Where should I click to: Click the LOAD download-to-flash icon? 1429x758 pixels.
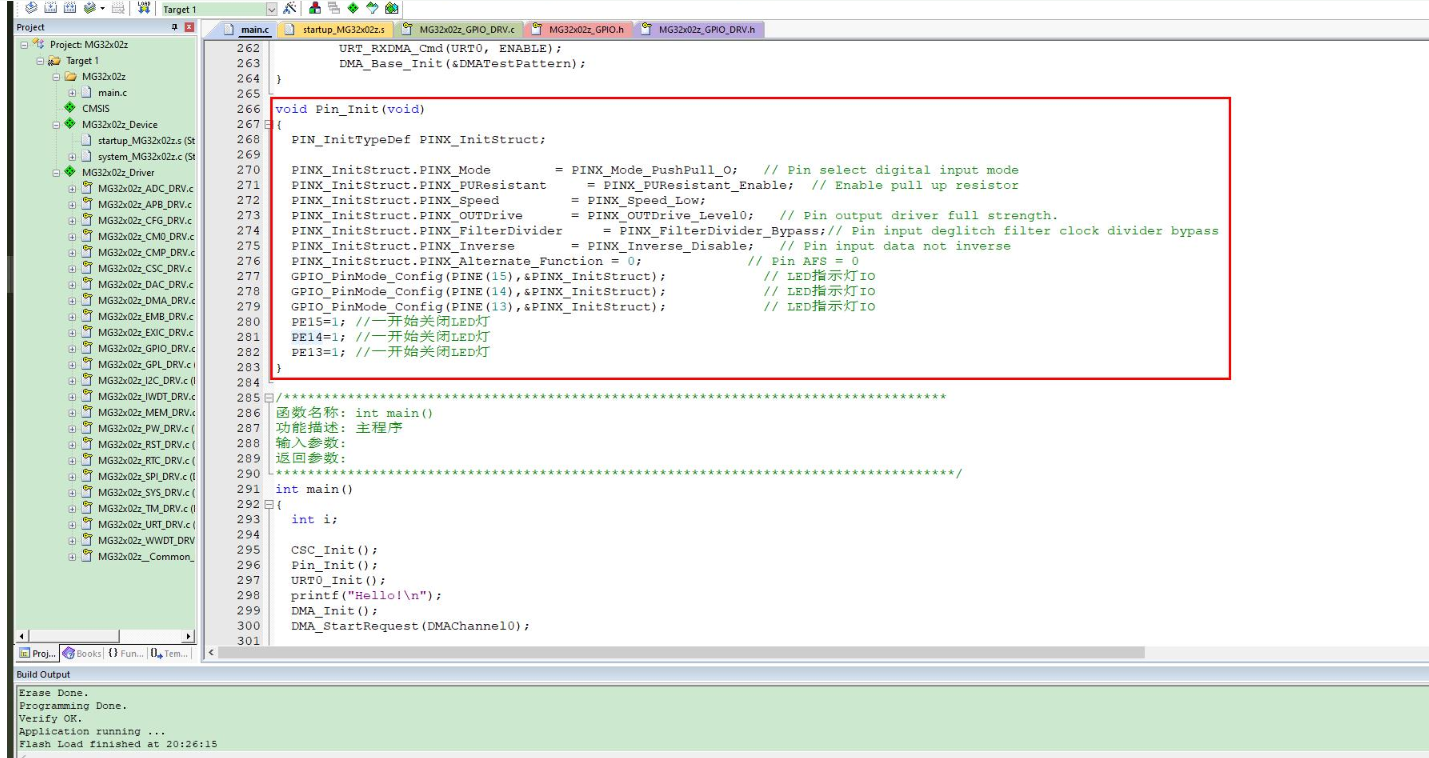tap(144, 8)
